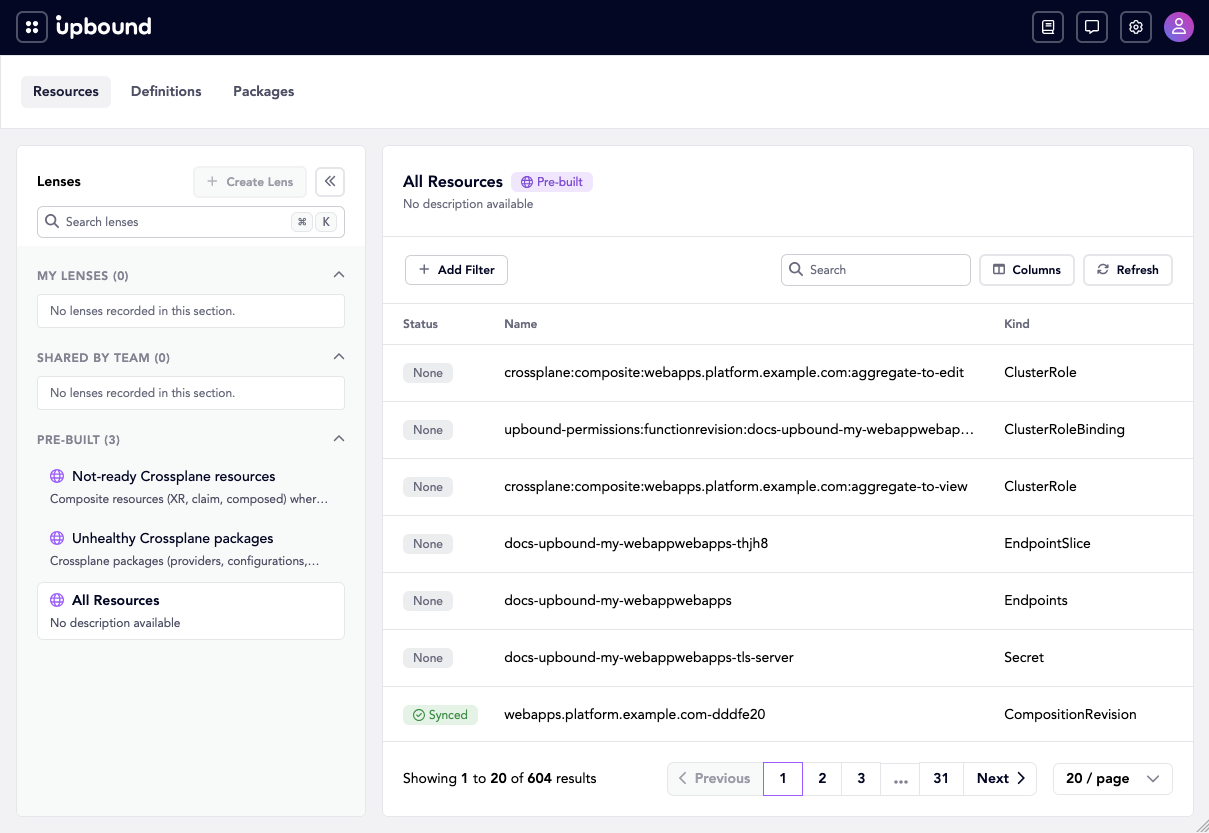Click the Secret kind cell

tap(1024, 658)
